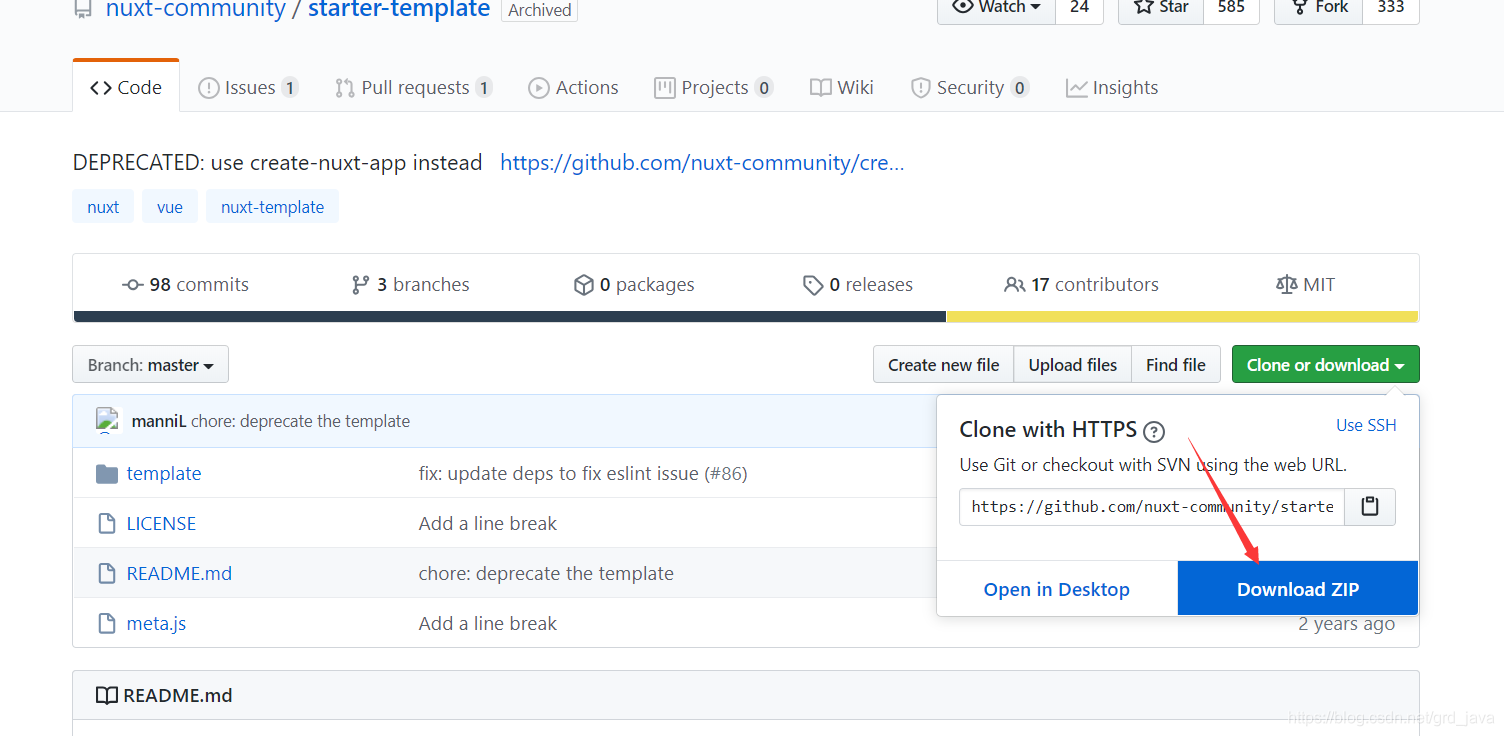Click the packages box icon
The width and height of the screenshot is (1504, 736).
click(x=584, y=285)
